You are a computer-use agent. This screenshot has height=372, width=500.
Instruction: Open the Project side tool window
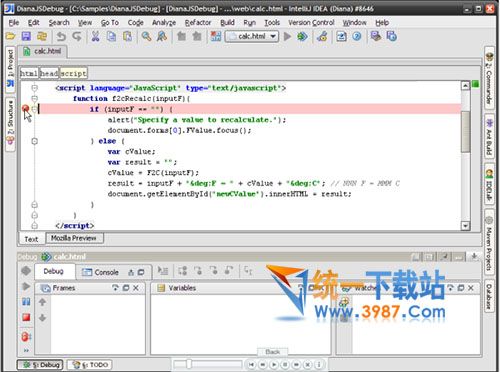10,68
